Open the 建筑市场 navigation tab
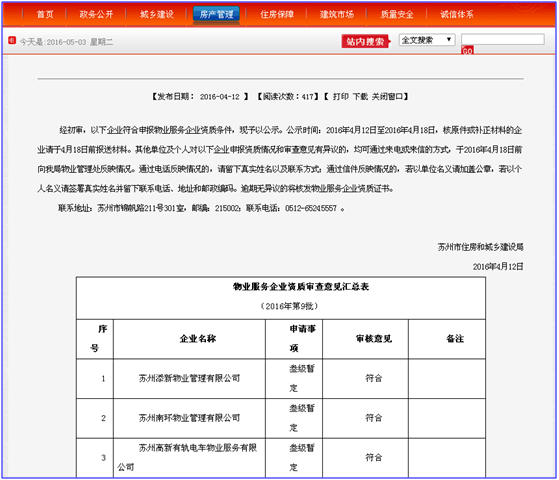The height and width of the screenshot is (480, 559). 337,14
